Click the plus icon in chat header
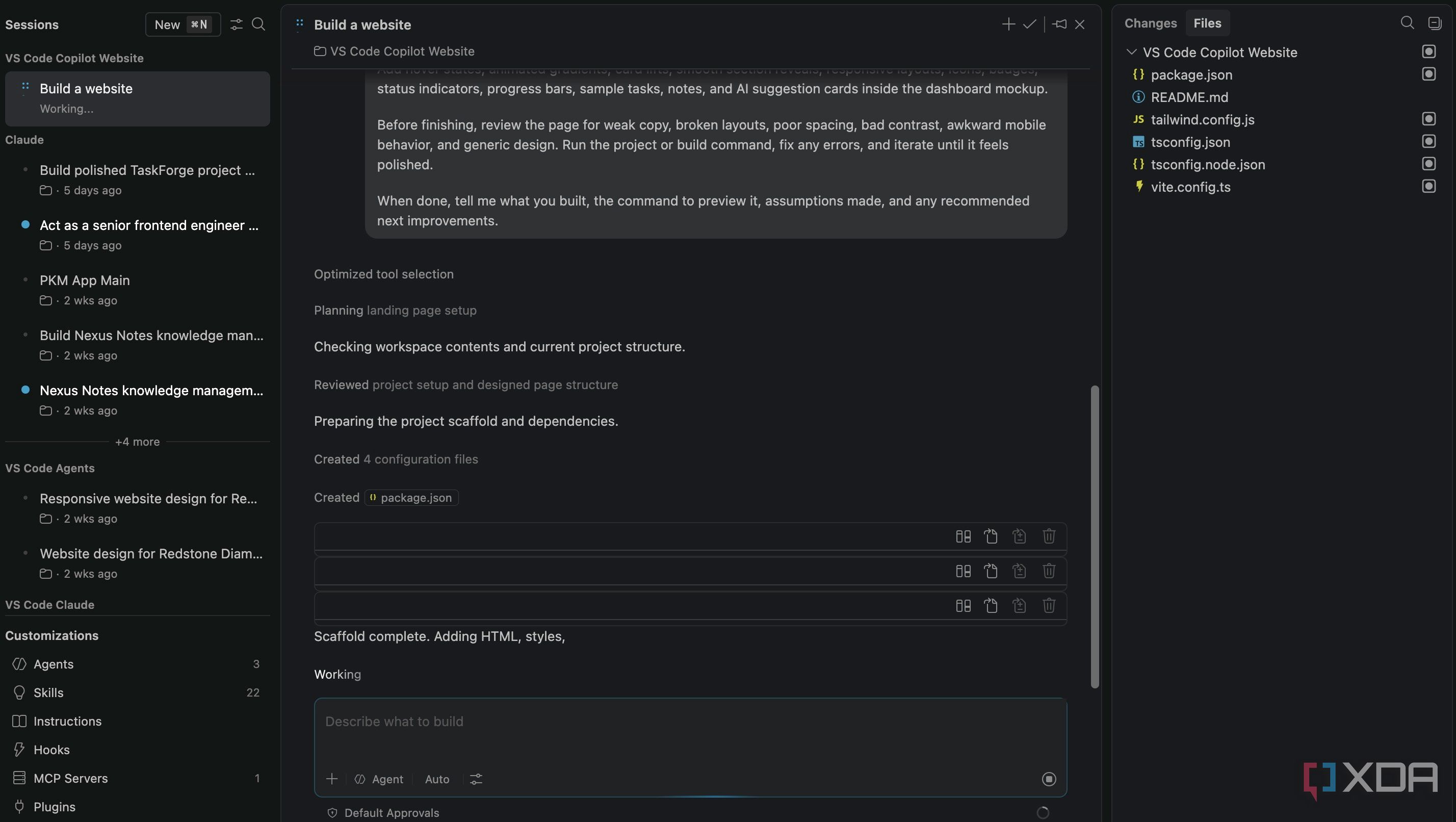Screen dimensions: 1456x822 pos(1008,24)
